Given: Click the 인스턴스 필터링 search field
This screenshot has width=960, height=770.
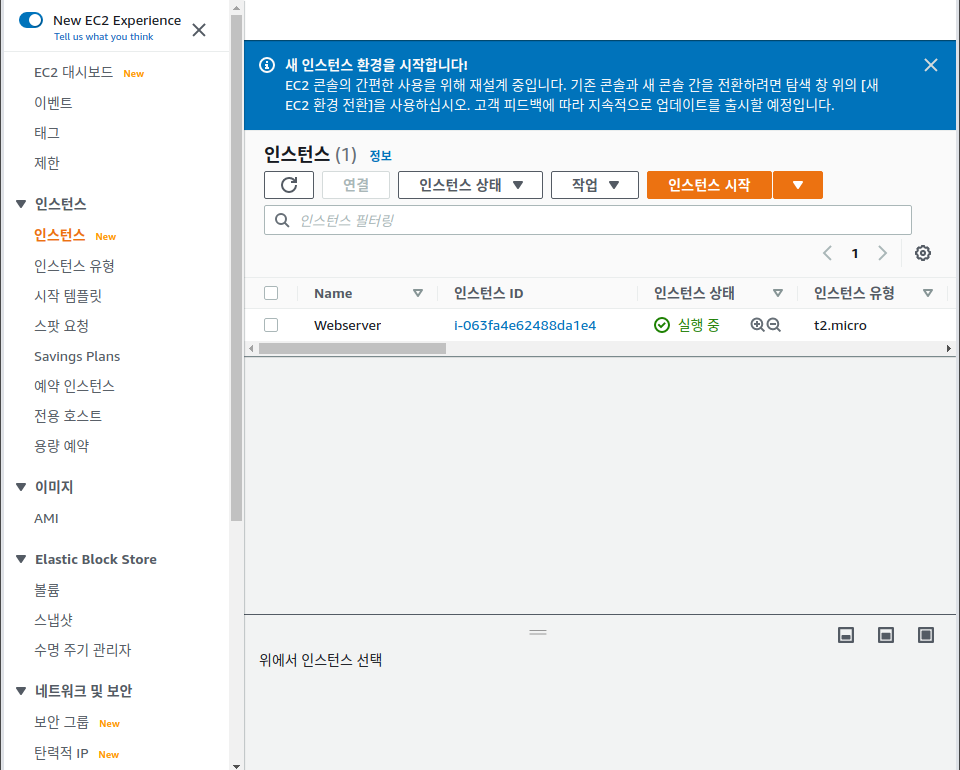Looking at the screenshot, I should 588,220.
